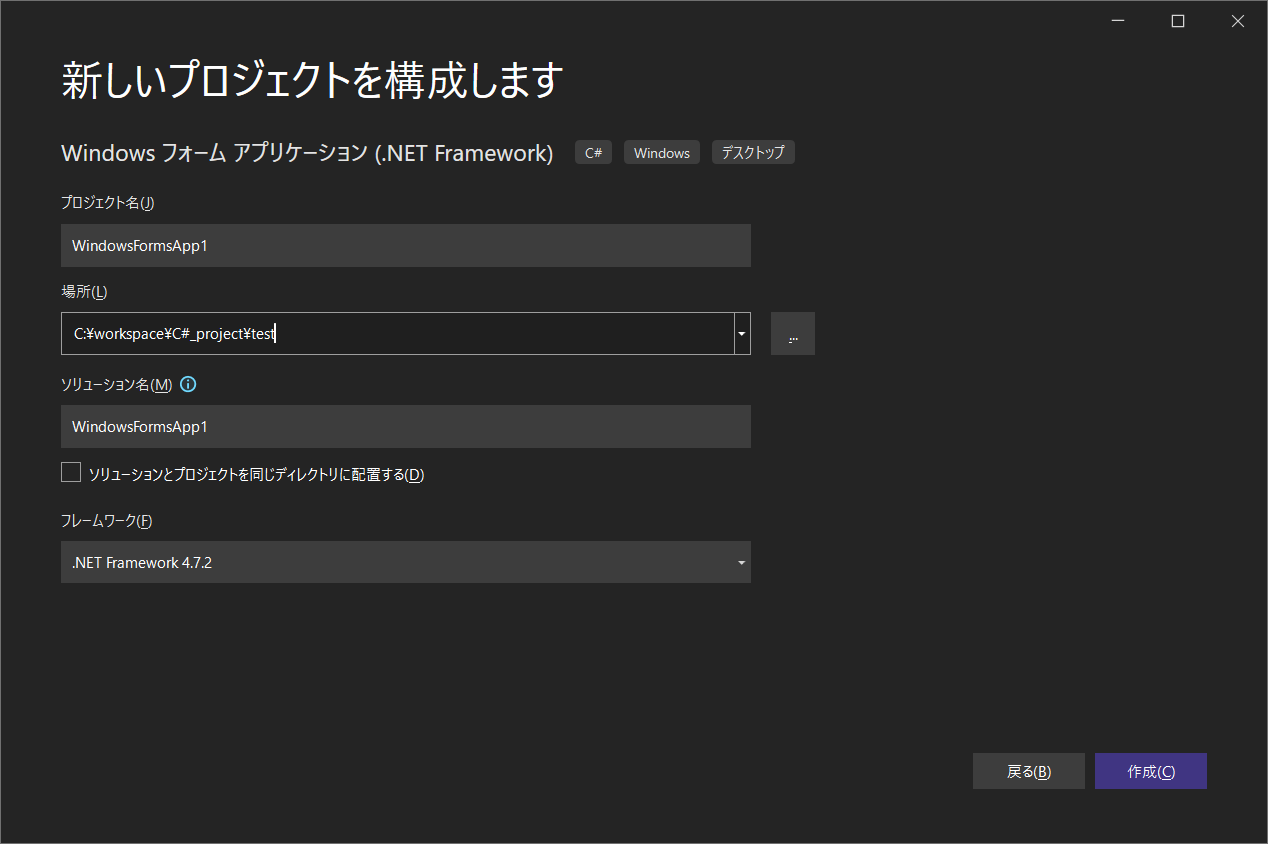Maximize the dialog window

click(1178, 22)
